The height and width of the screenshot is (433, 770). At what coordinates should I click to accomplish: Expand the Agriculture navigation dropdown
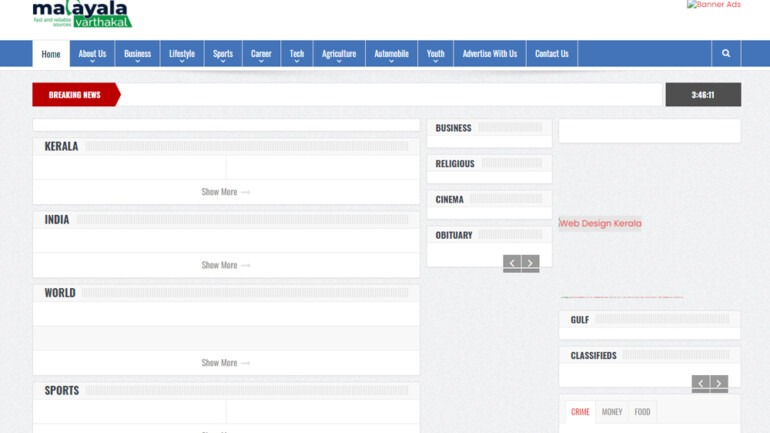(x=339, y=54)
